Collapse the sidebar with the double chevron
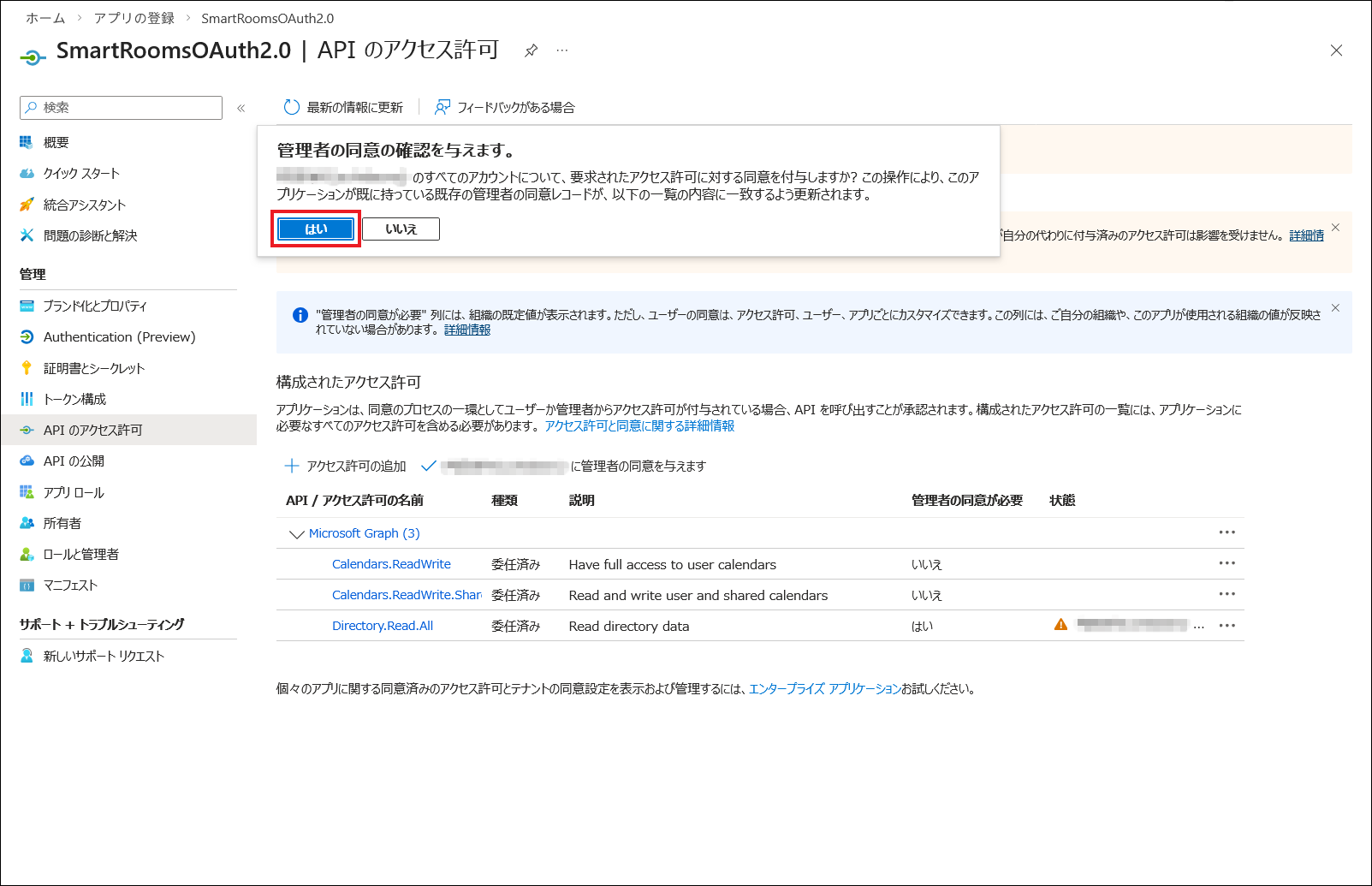Viewport: 1372px width, 886px height. tap(241, 108)
